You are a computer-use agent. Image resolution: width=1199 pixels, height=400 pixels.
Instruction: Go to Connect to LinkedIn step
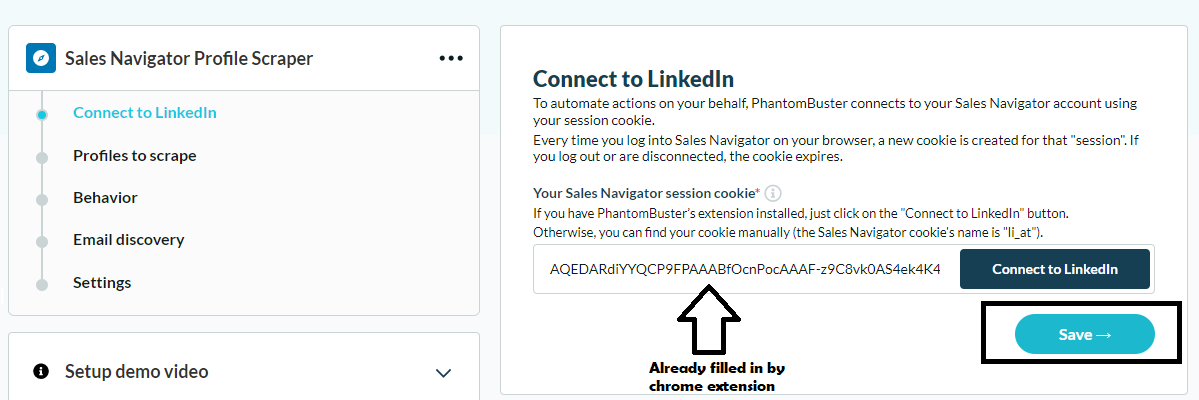pyautogui.click(x=145, y=112)
